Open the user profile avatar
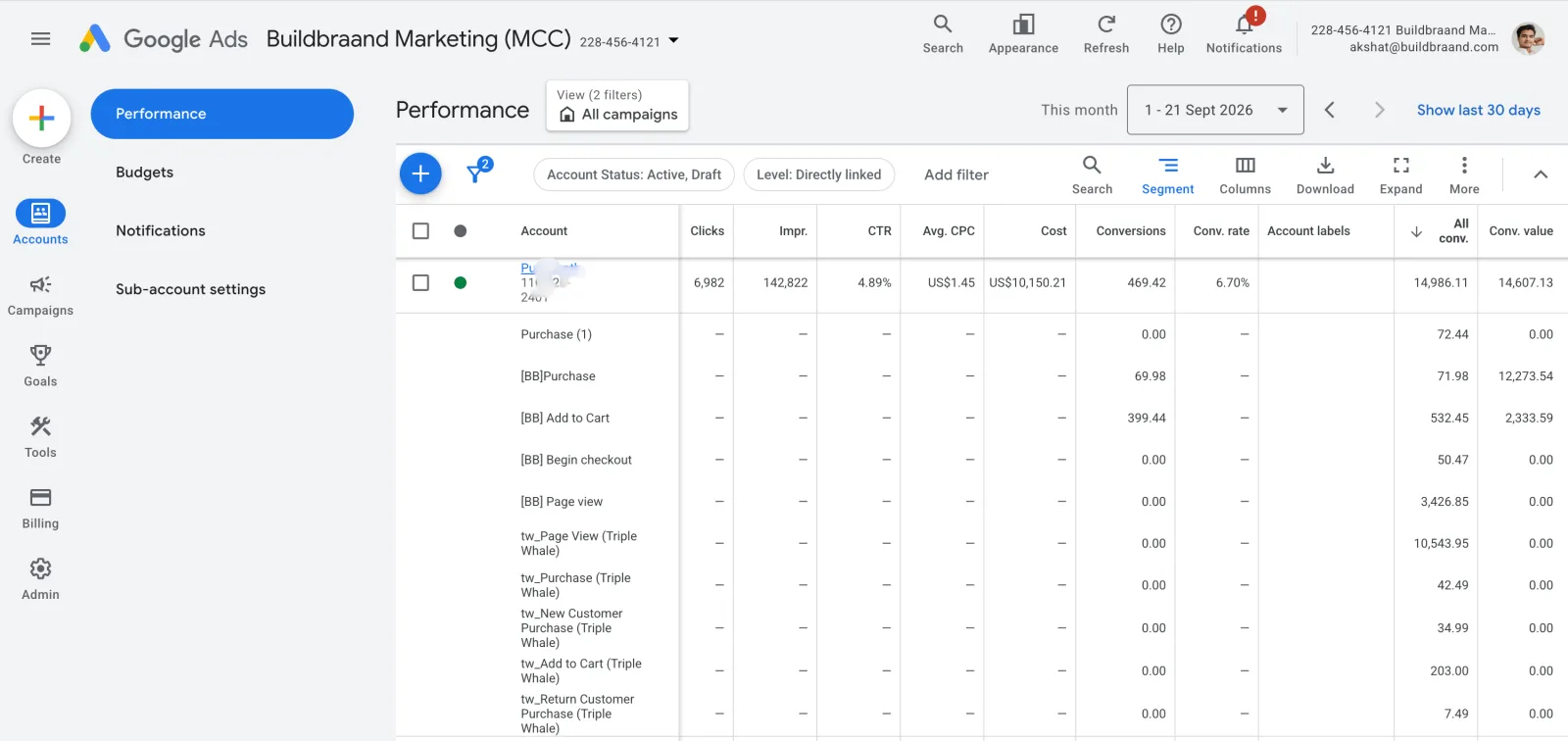The height and width of the screenshot is (741, 1568). pyautogui.click(x=1528, y=38)
